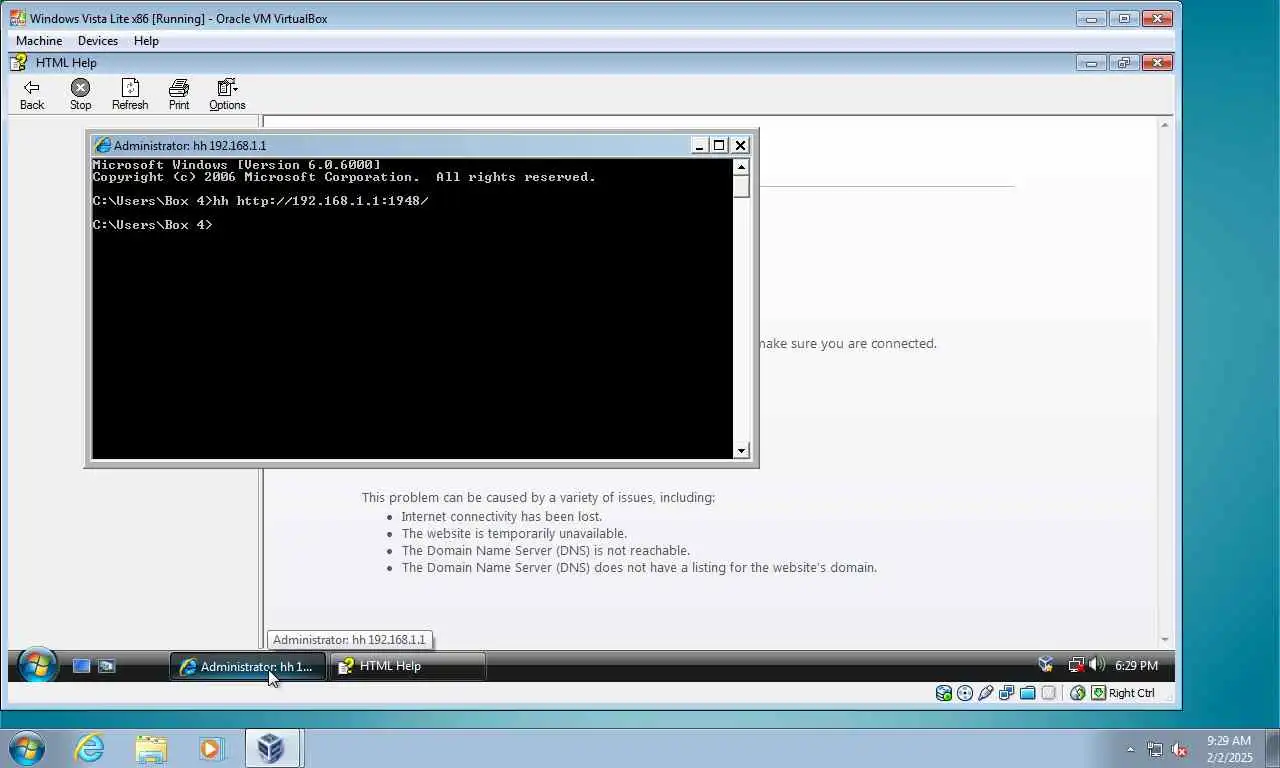
Task: Click the VirtualBox hard disk activity indicator
Action: click(x=943, y=693)
